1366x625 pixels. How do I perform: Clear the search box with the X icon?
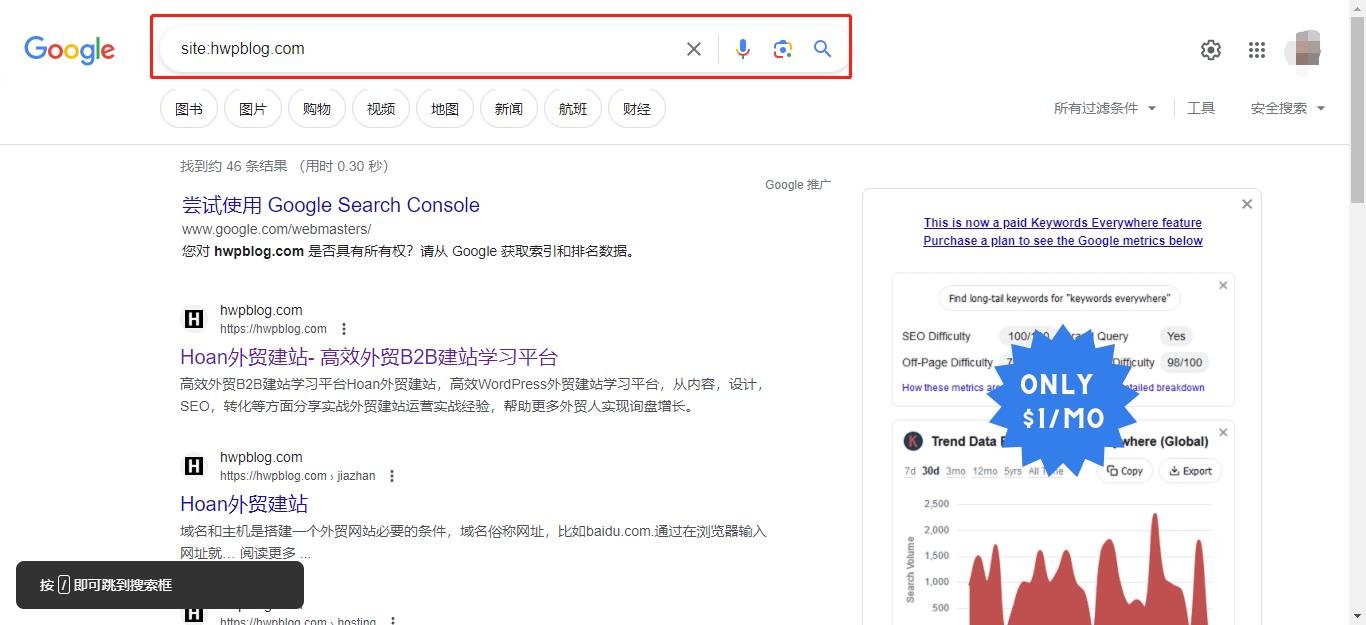pyautogui.click(x=693, y=49)
